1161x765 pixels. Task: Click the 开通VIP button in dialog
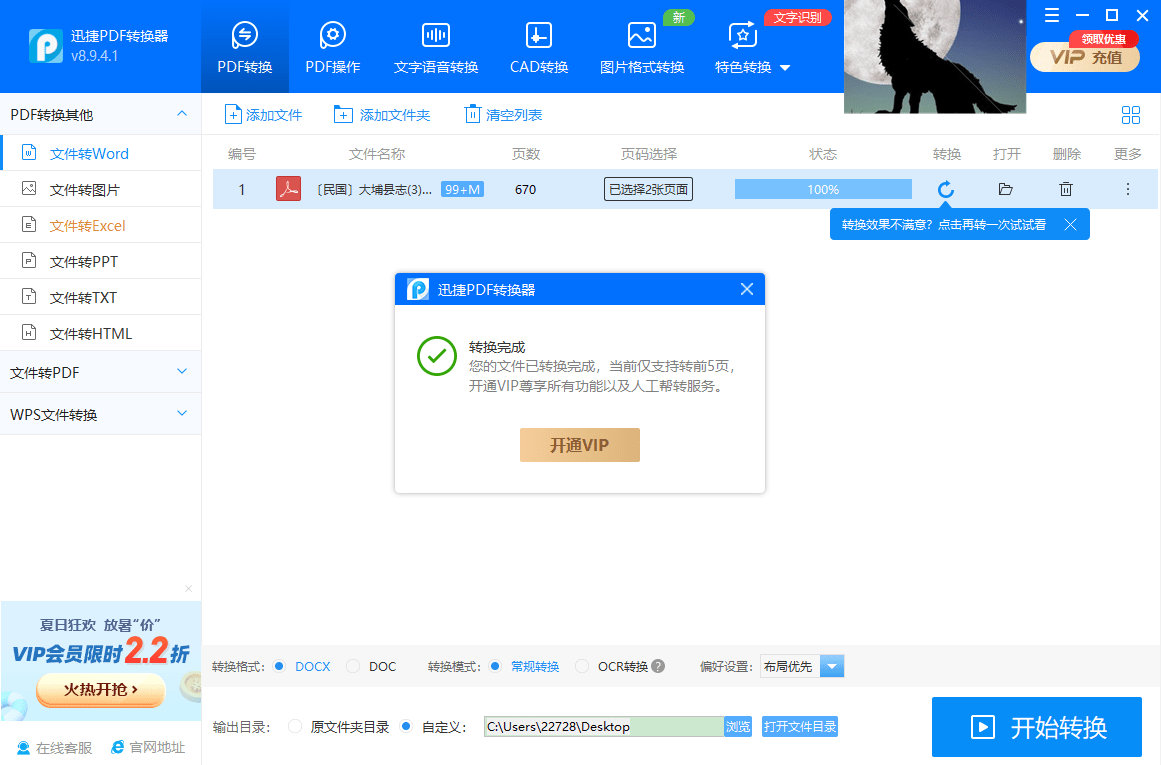pyautogui.click(x=579, y=445)
